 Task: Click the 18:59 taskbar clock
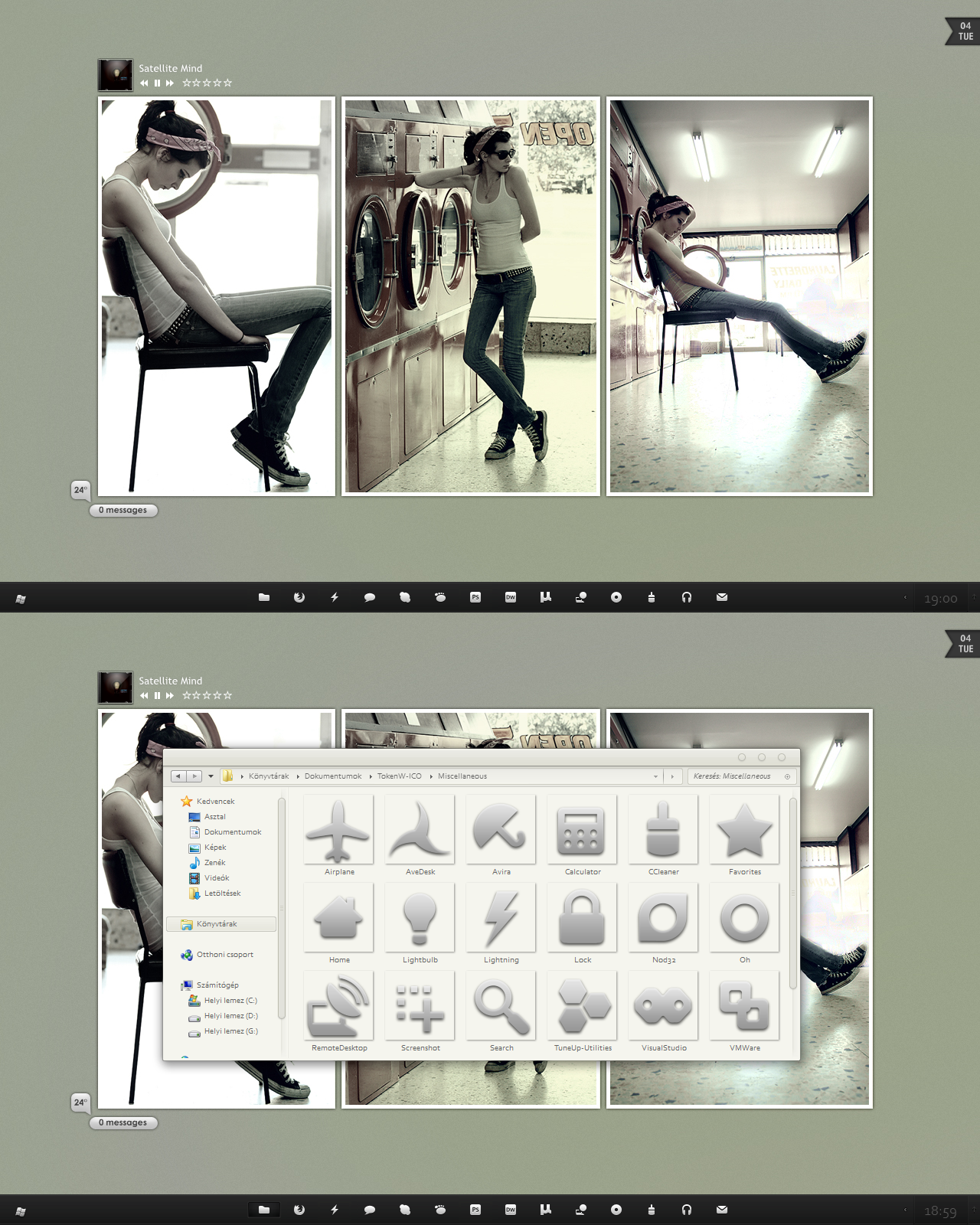pos(940,1211)
